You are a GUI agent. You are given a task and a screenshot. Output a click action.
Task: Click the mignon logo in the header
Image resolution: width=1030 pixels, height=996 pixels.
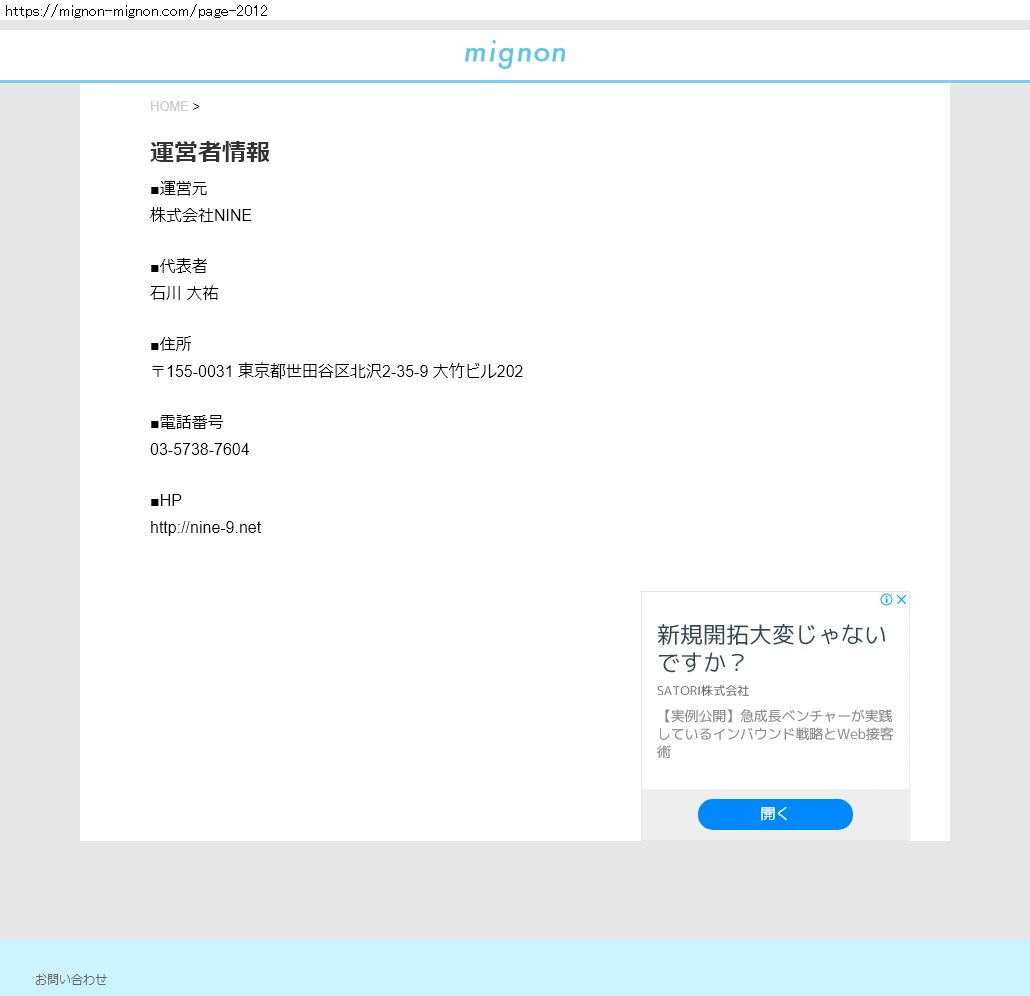[515, 54]
